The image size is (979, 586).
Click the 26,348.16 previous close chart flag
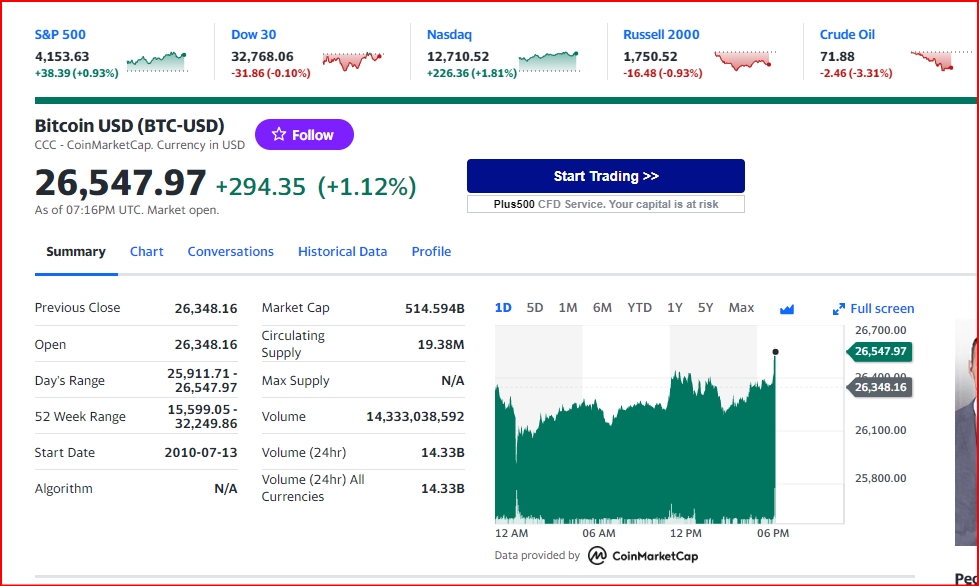tap(879, 388)
